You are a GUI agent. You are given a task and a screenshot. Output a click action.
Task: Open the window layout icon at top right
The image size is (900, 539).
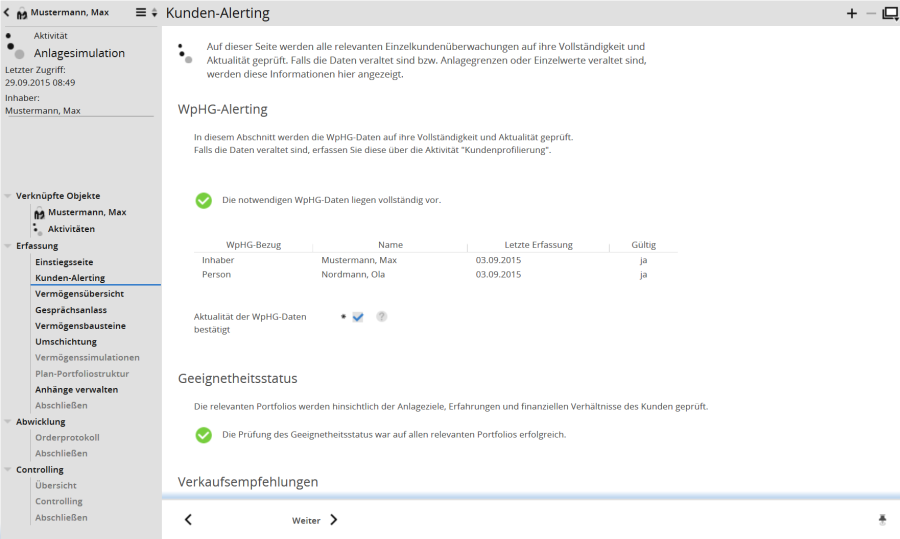[x=889, y=13]
